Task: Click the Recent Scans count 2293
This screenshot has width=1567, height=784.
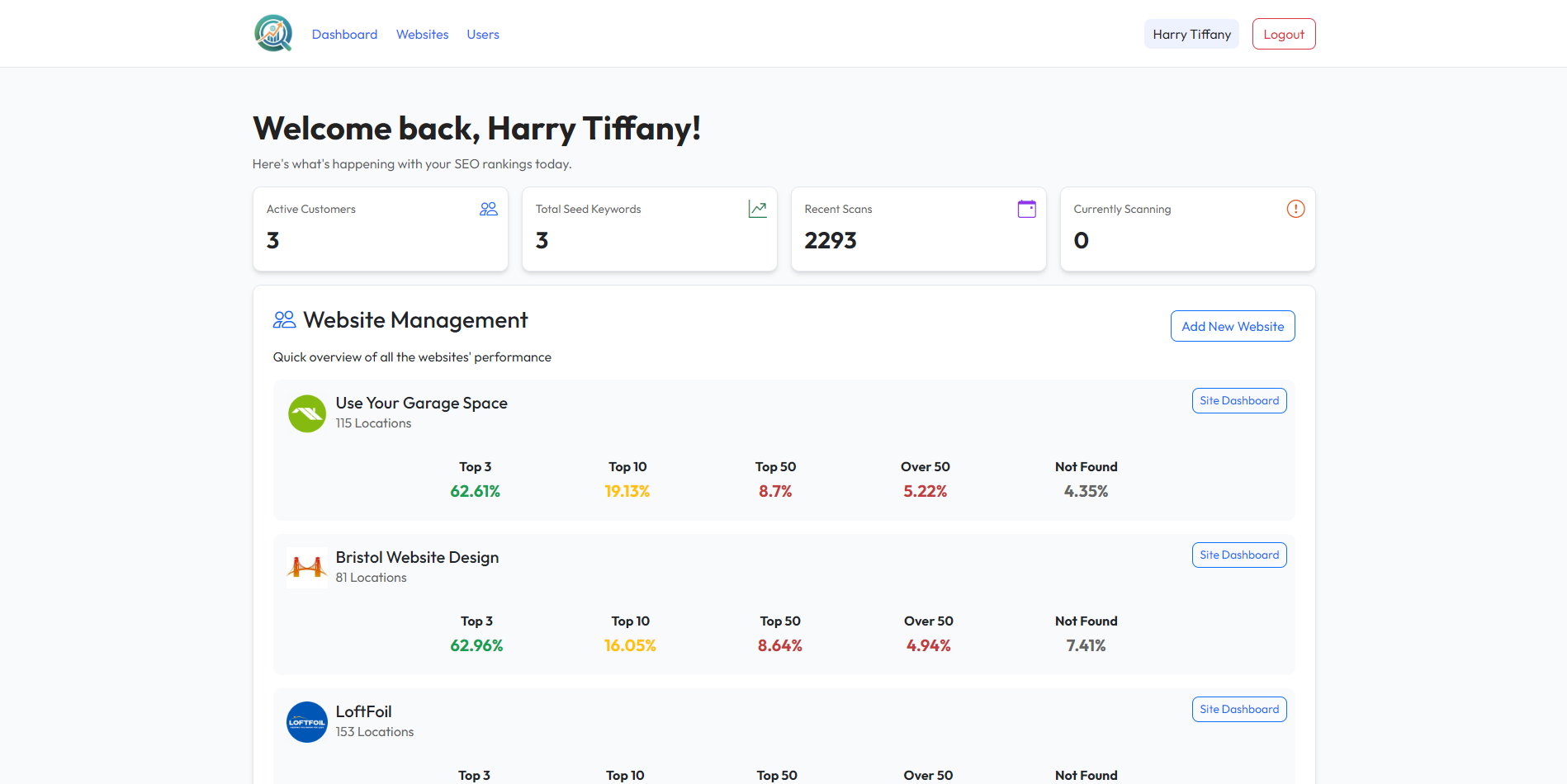Action: (x=830, y=240)
